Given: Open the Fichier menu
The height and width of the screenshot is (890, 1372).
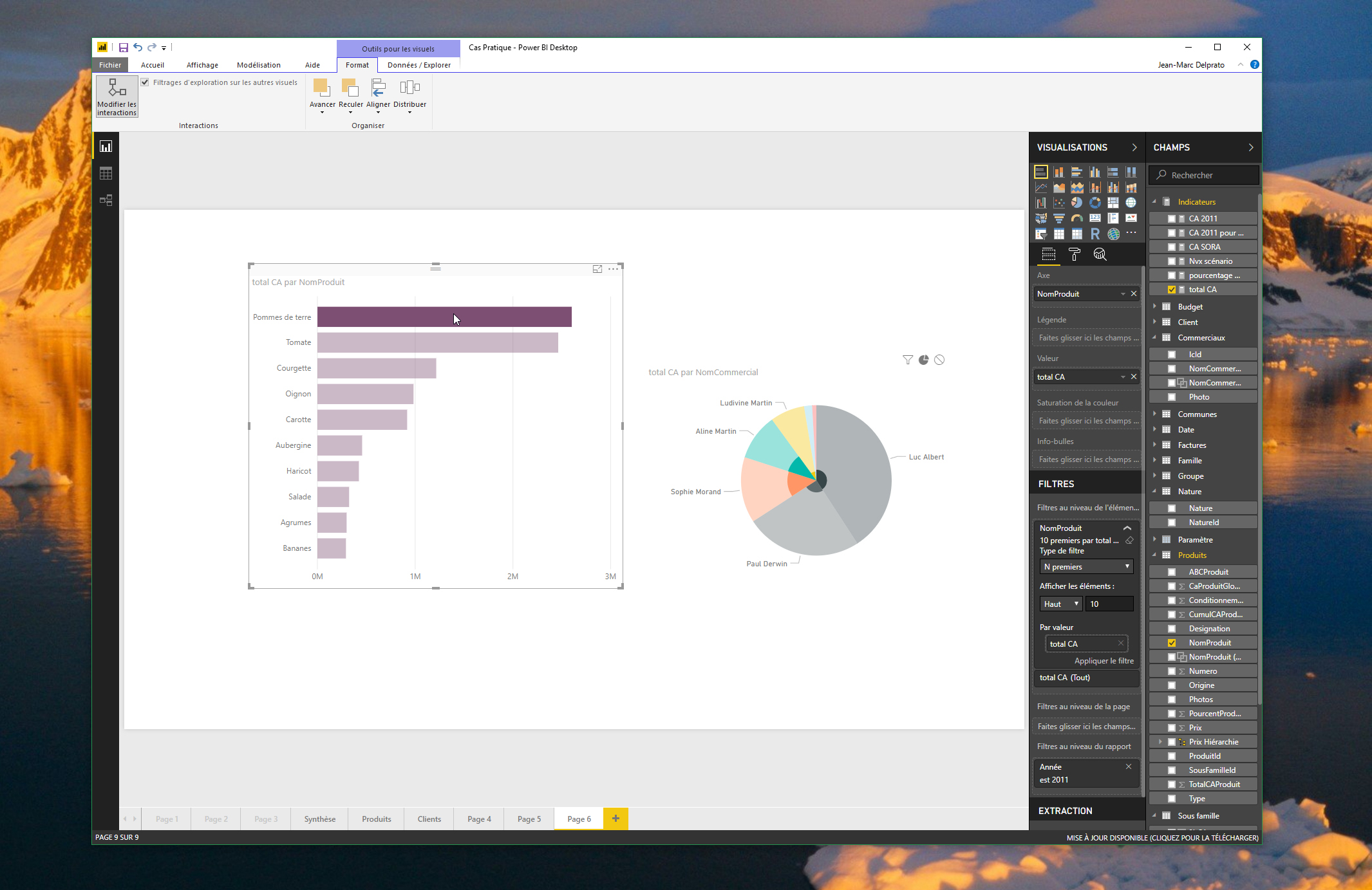Looking at the screenshot, I should 110,65.
